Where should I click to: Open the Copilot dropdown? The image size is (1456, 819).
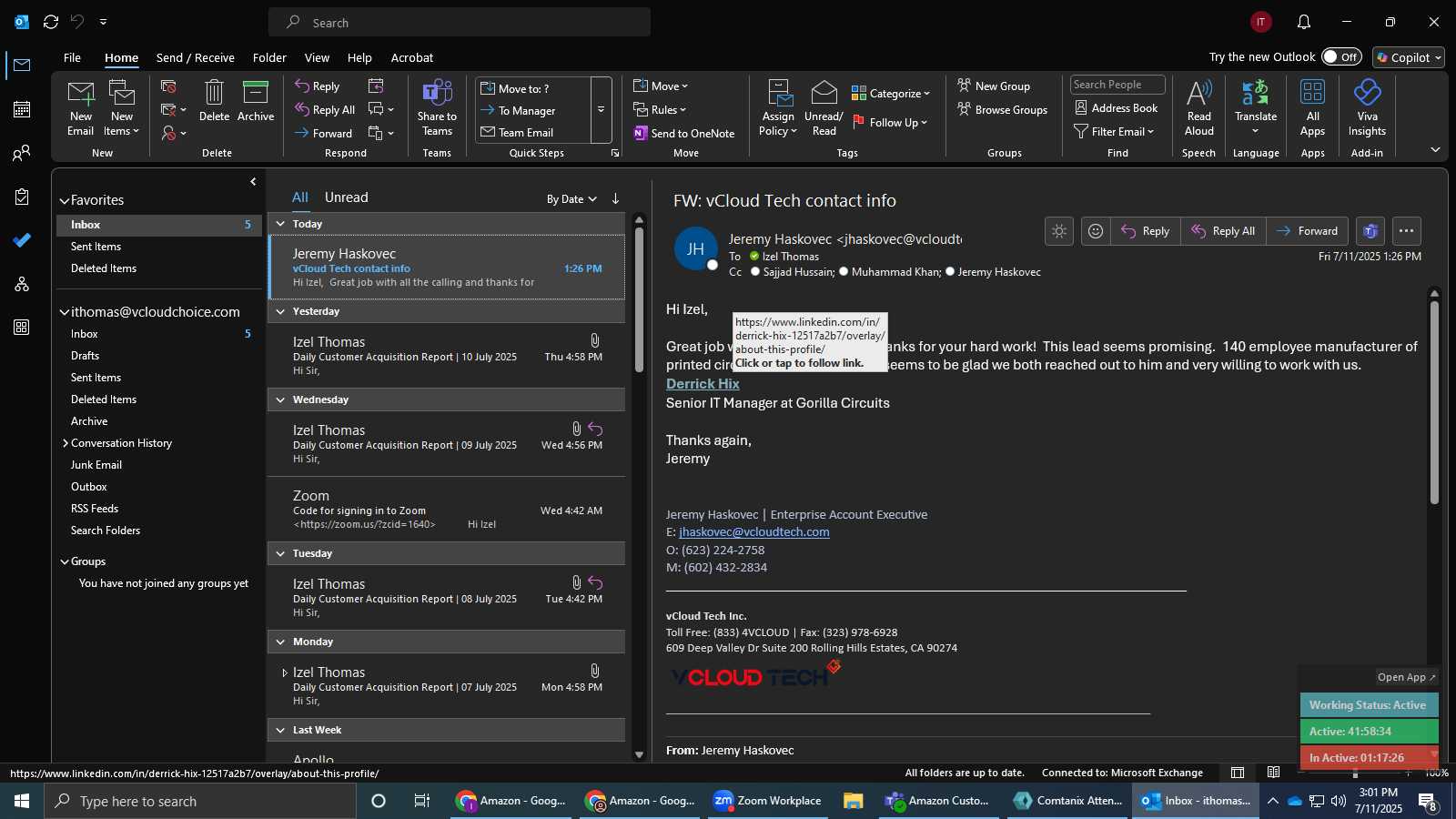pos(1409,57)
